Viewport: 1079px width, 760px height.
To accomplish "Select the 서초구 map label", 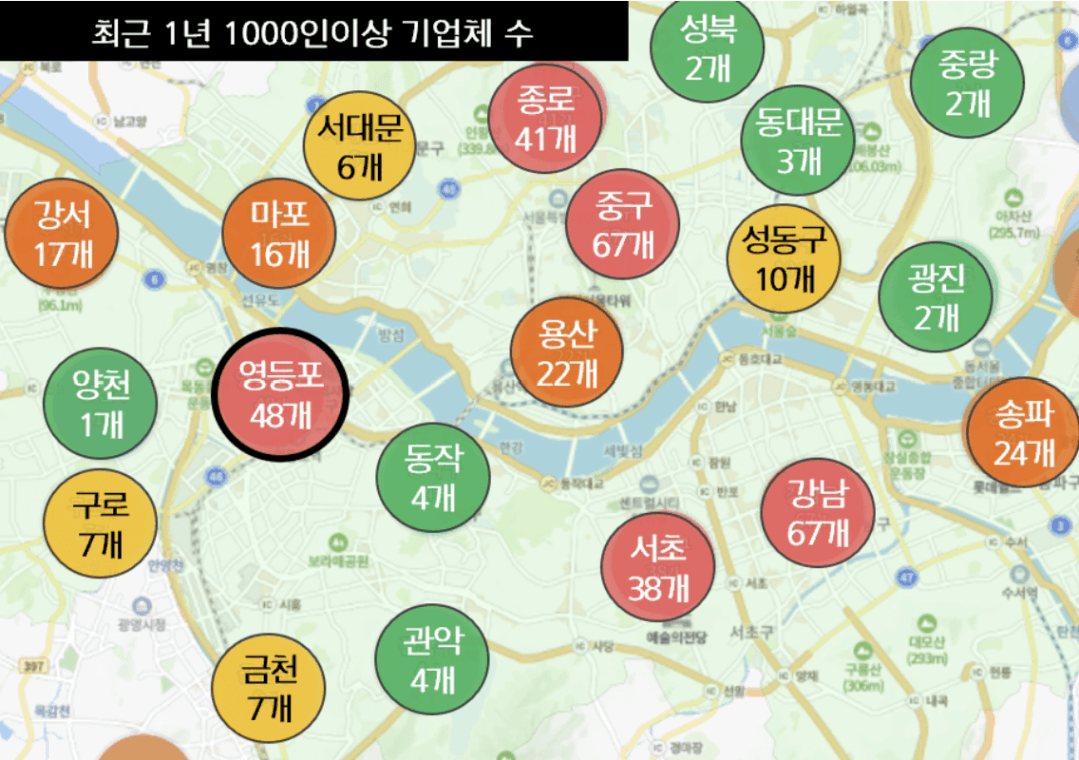I will point(751,631).
